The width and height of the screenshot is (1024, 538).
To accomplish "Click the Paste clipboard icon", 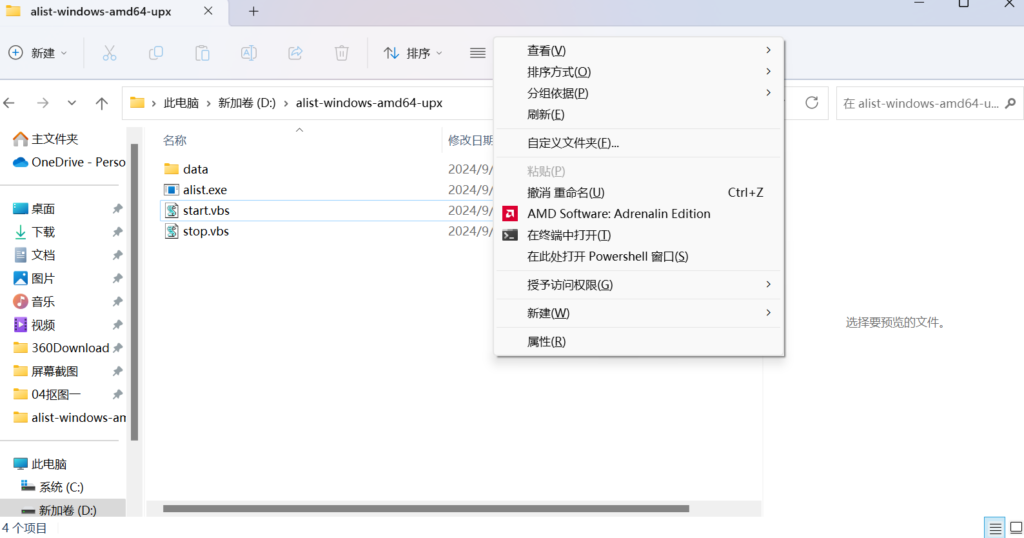I will pyautogui.click(x=202, y=53).
